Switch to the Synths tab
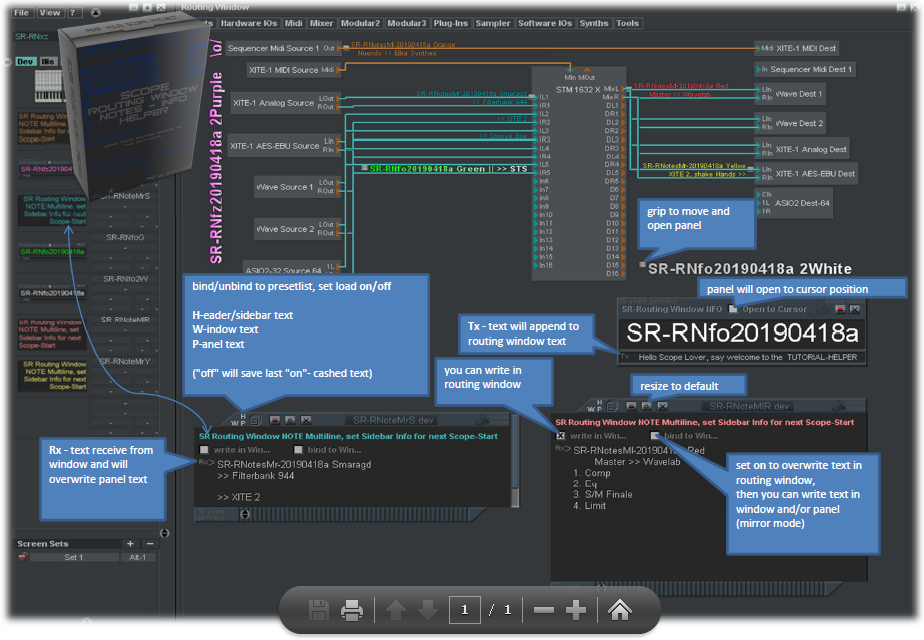 tap(593, 22)
